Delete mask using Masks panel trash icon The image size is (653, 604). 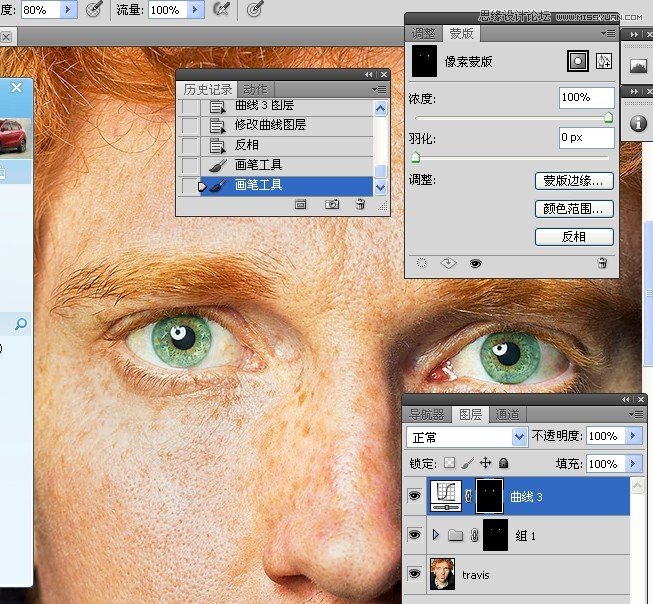point(602,263)
